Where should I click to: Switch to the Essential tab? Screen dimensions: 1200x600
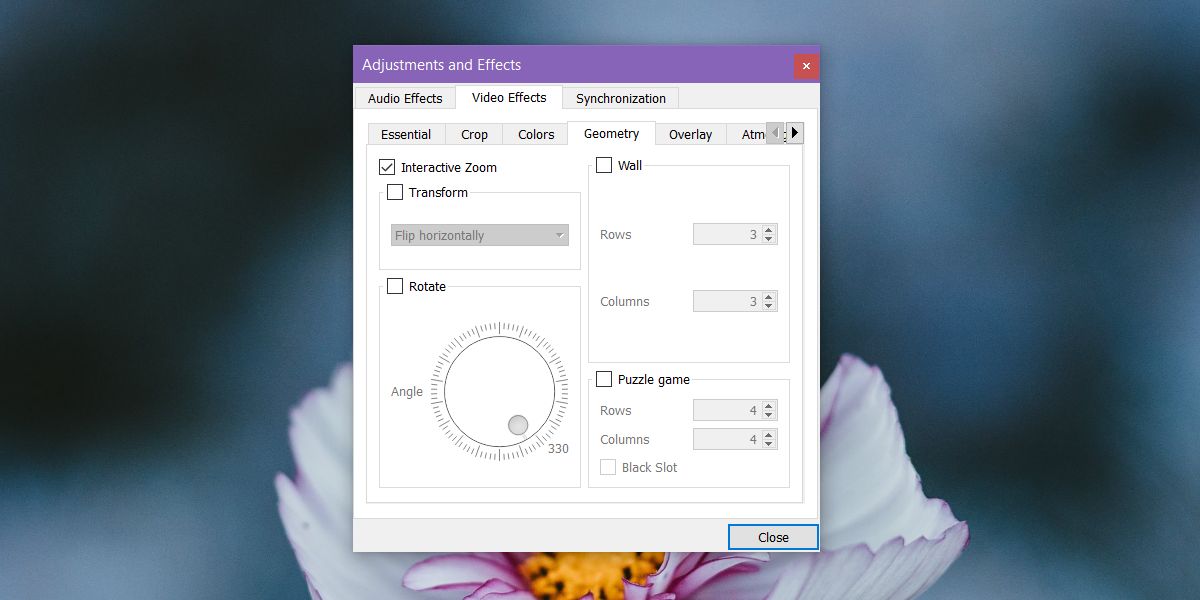pos(406,134)
